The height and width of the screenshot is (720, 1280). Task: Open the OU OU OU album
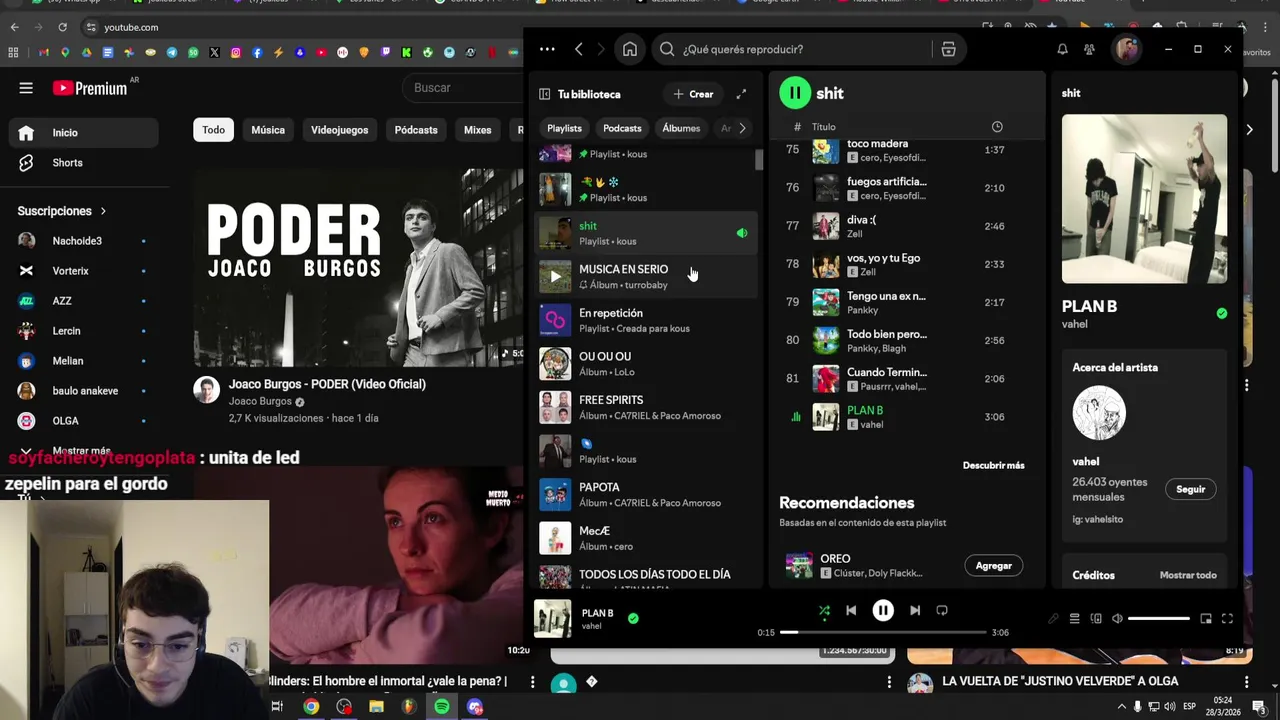(646, 364)
